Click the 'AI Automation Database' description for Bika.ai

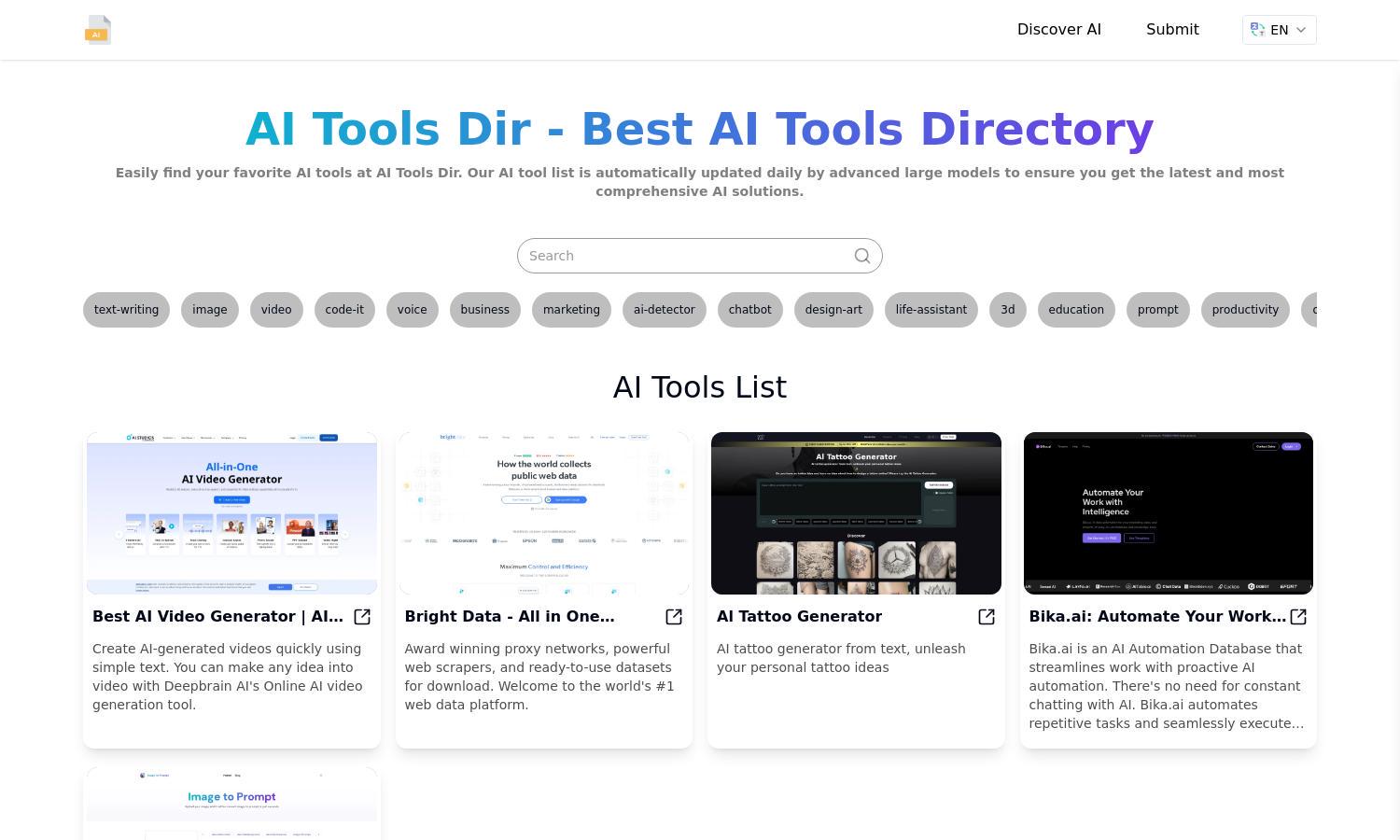click(1167, 686)
